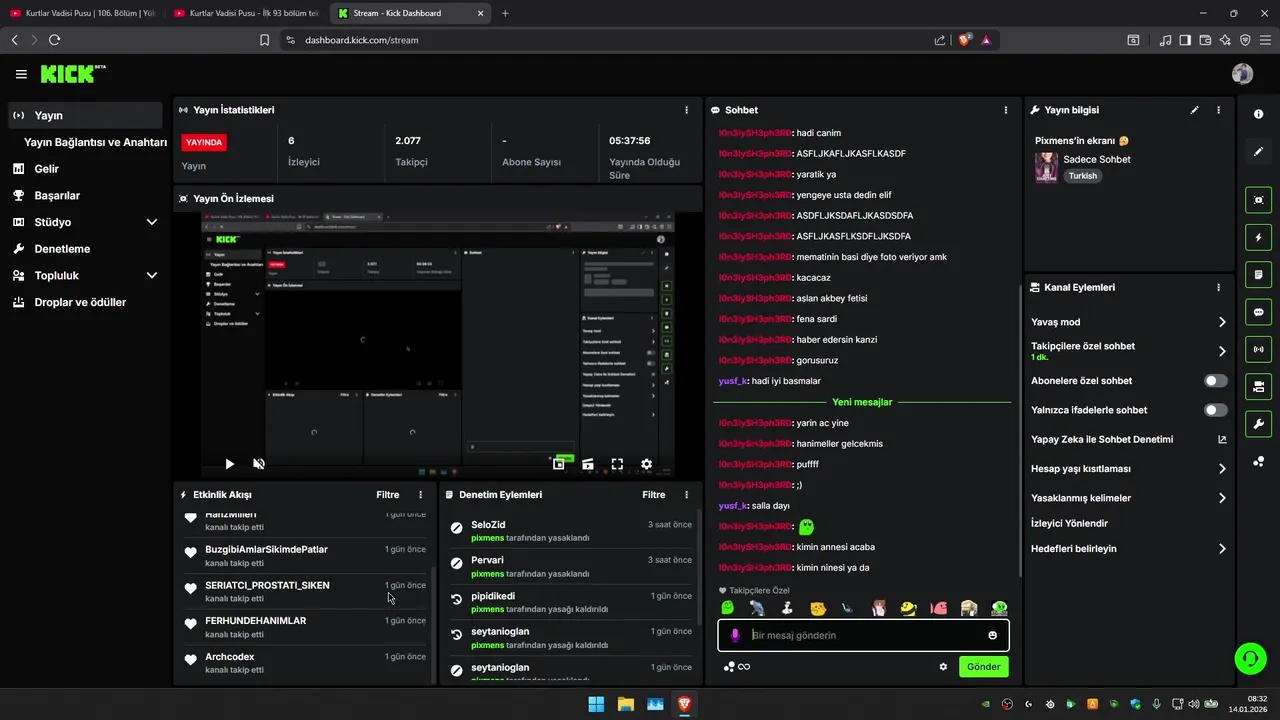Unmute the stream preview audio
This screenshot has height=720, width=1280.
[x=258, y=464]
